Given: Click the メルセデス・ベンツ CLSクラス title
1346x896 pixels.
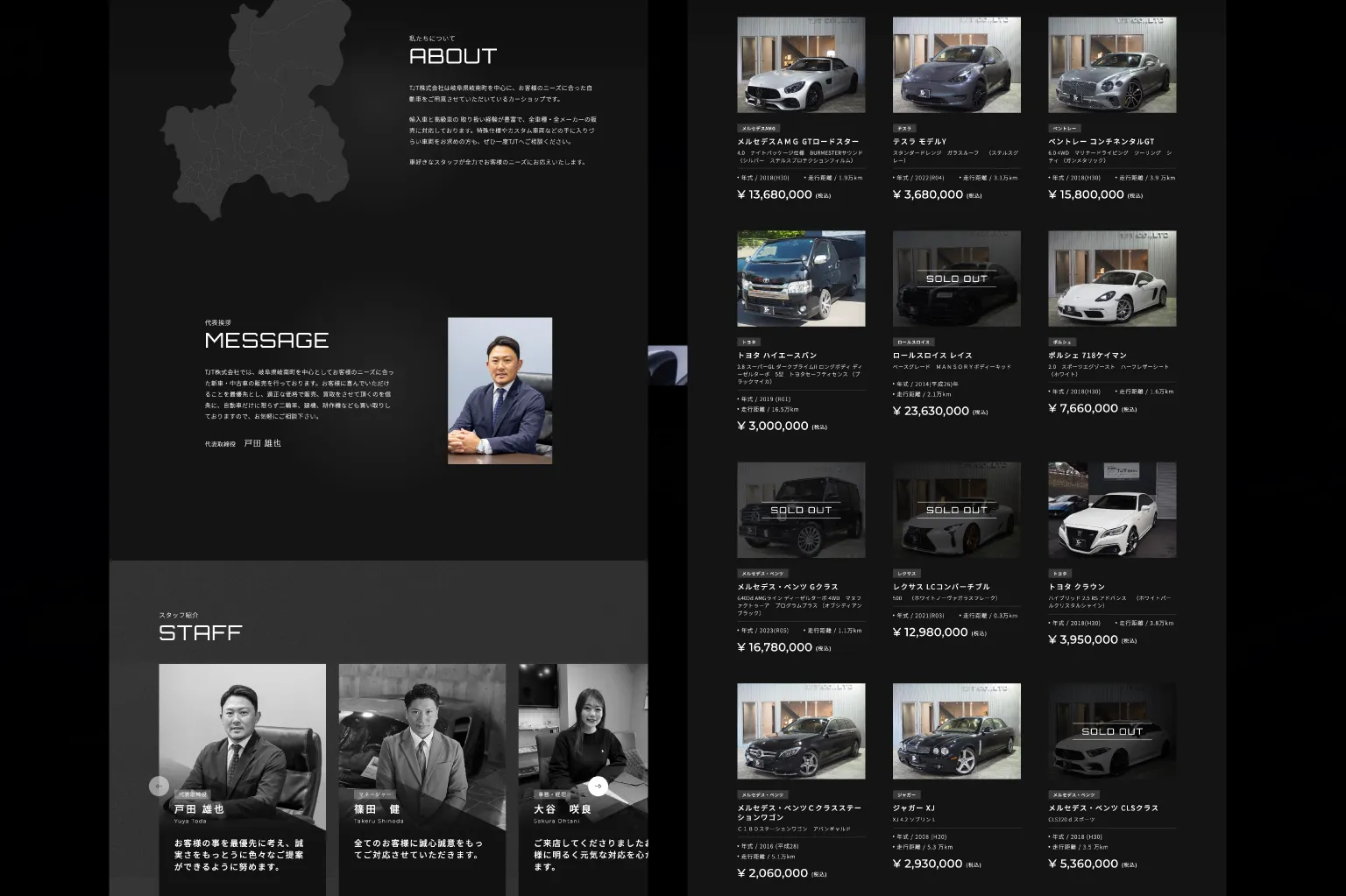Looking at the screenshot, I should tap(1103, 808).
